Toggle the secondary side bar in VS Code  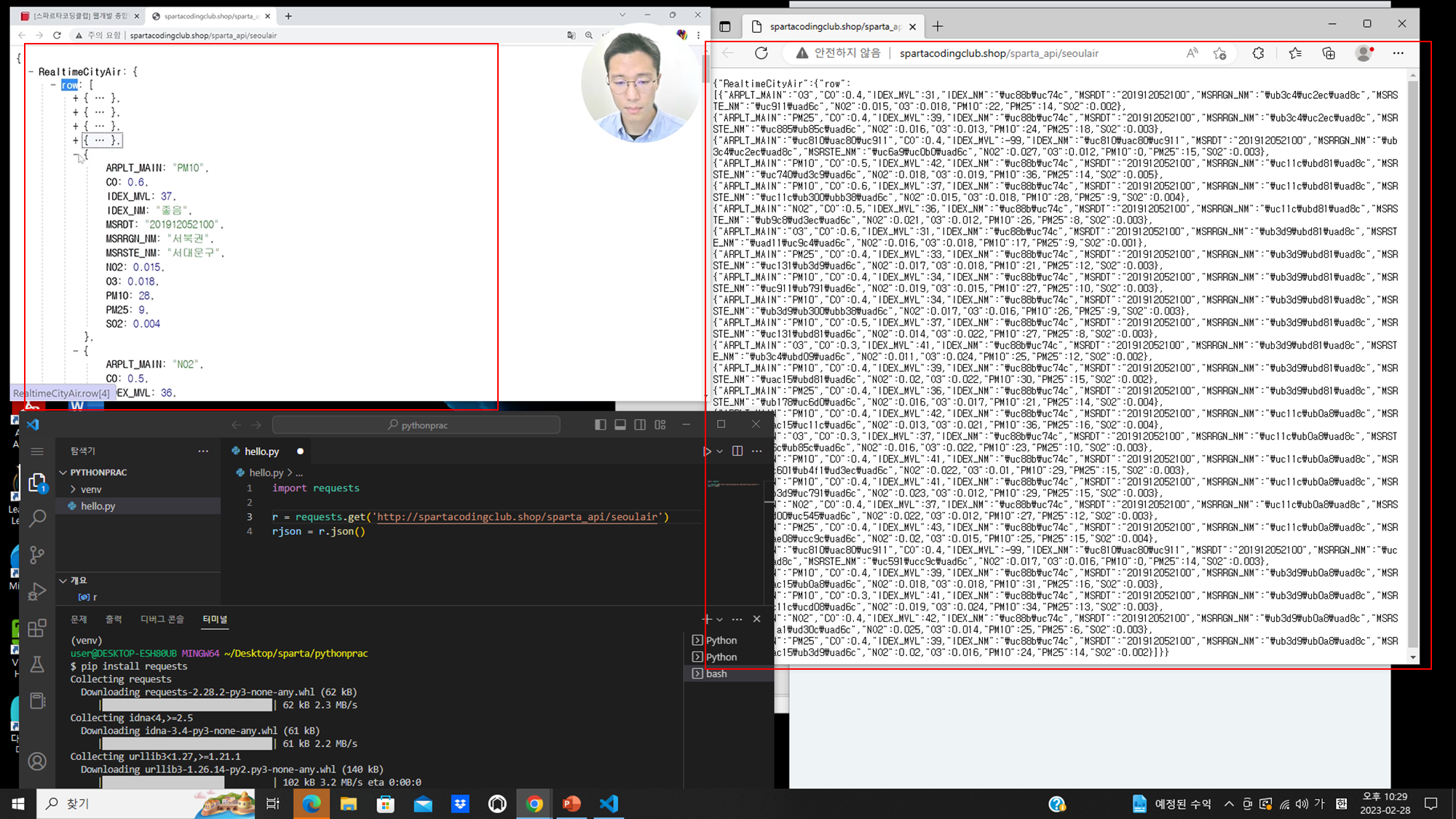point(640,424)
